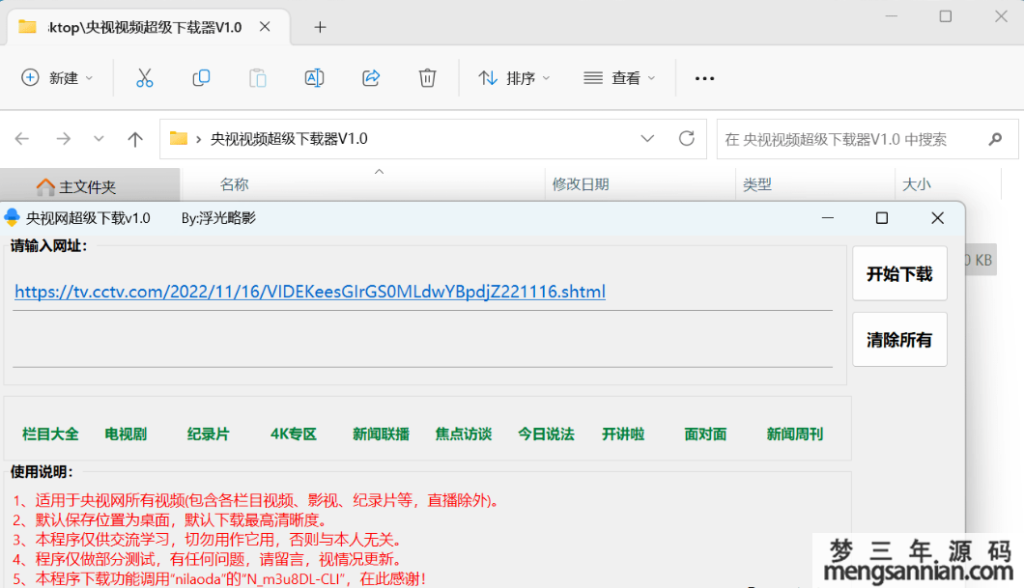1024x588 pixels.
Task: Click usage note line 1 about 适用于央视网所有视频
Action: click(257, 501)
